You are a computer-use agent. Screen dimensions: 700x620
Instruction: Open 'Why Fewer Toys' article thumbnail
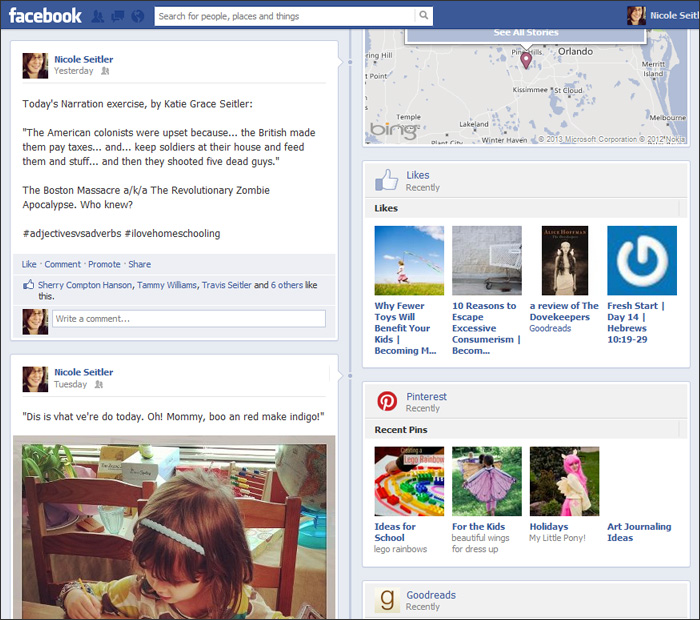click(x=409, y=261)
